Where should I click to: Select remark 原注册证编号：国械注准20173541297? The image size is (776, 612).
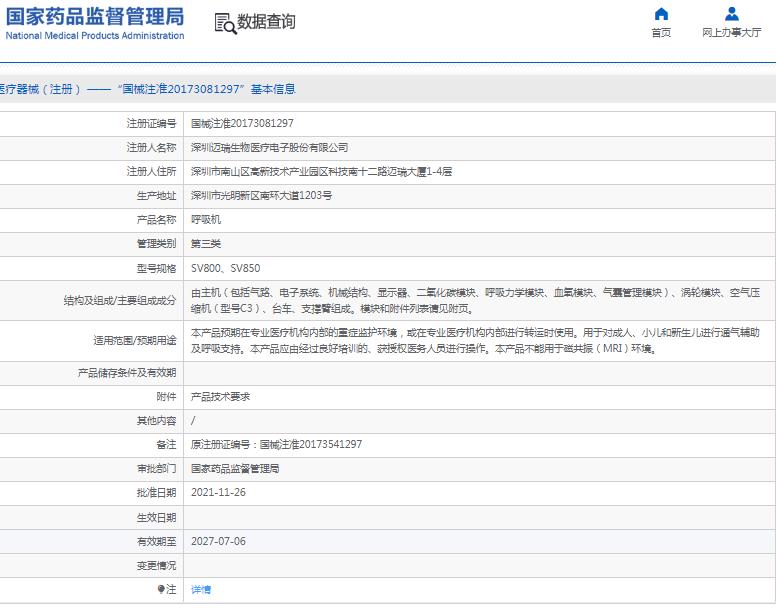click(x=276, y=444)
